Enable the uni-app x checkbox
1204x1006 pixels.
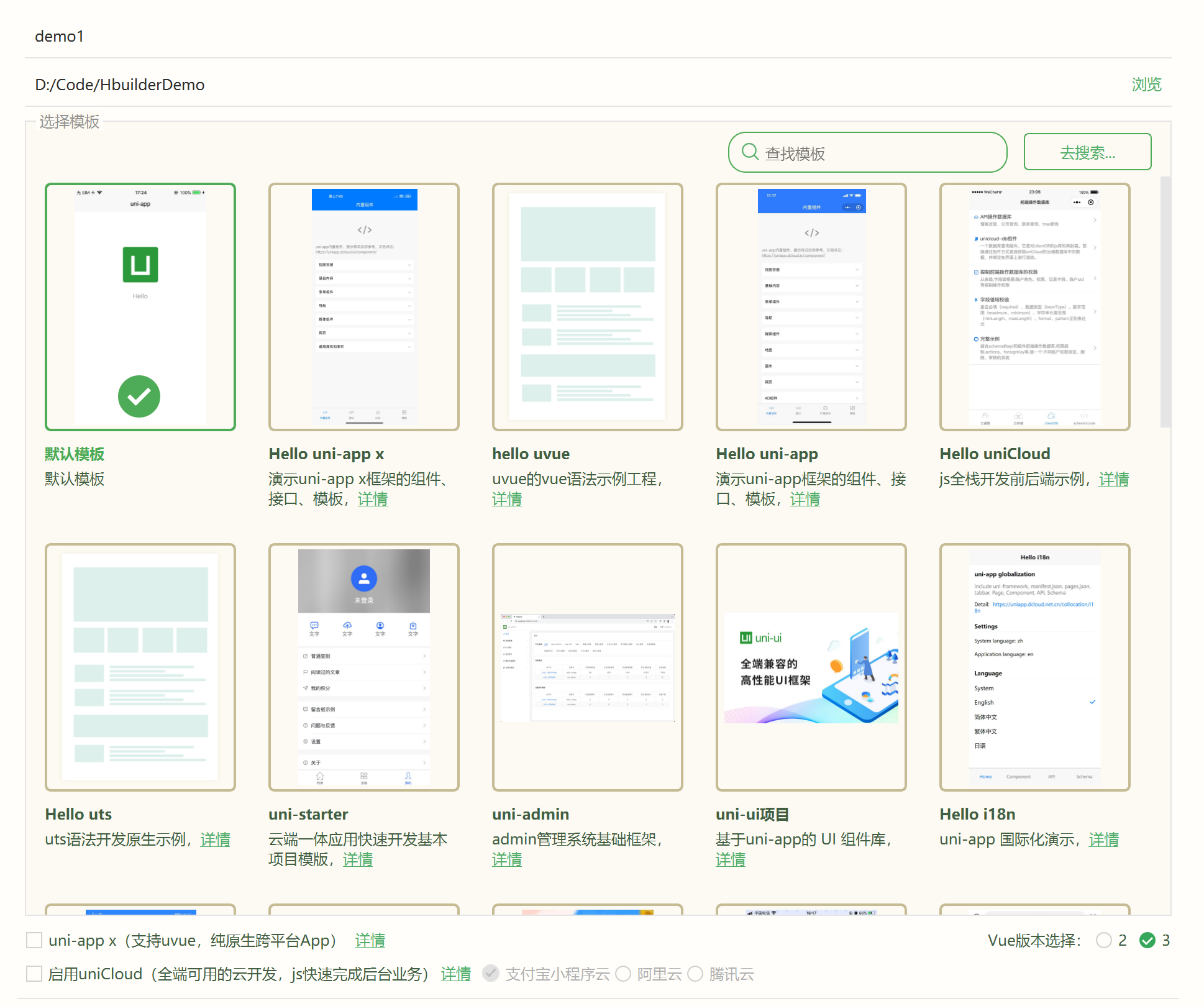click(34, 940)
